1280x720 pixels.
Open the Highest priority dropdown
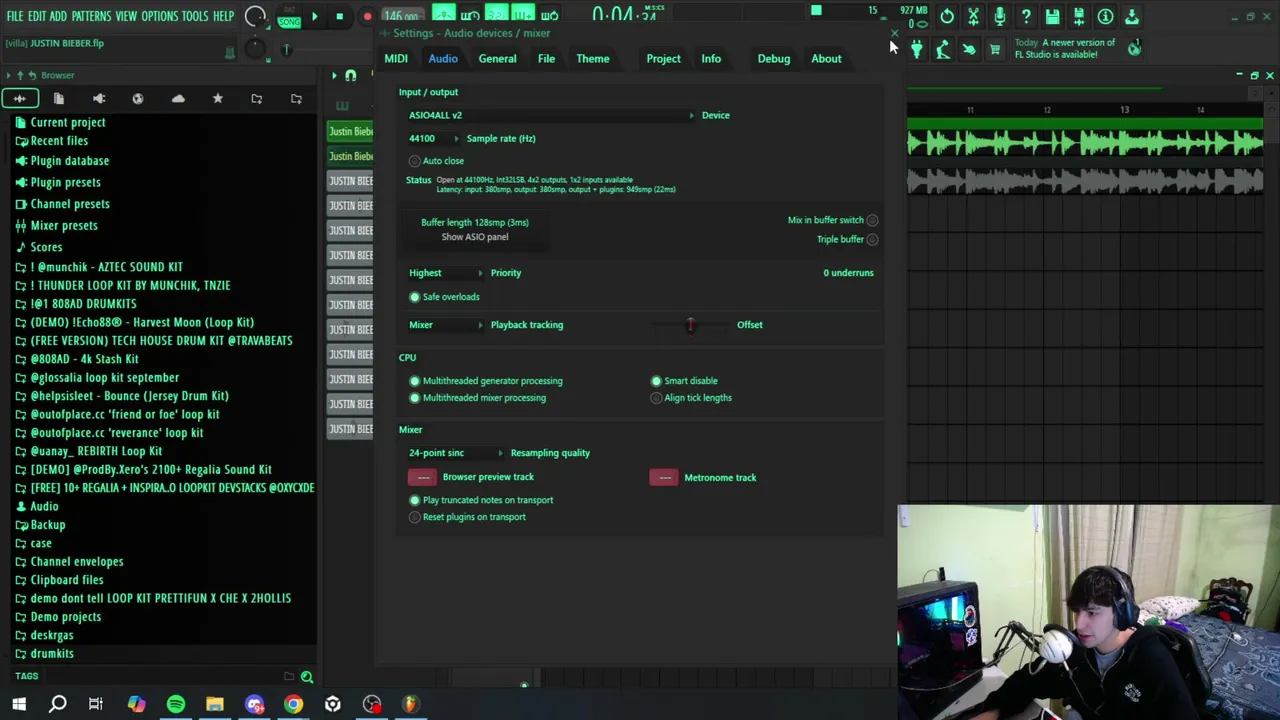pyautogui.click(x=446, y=273)
